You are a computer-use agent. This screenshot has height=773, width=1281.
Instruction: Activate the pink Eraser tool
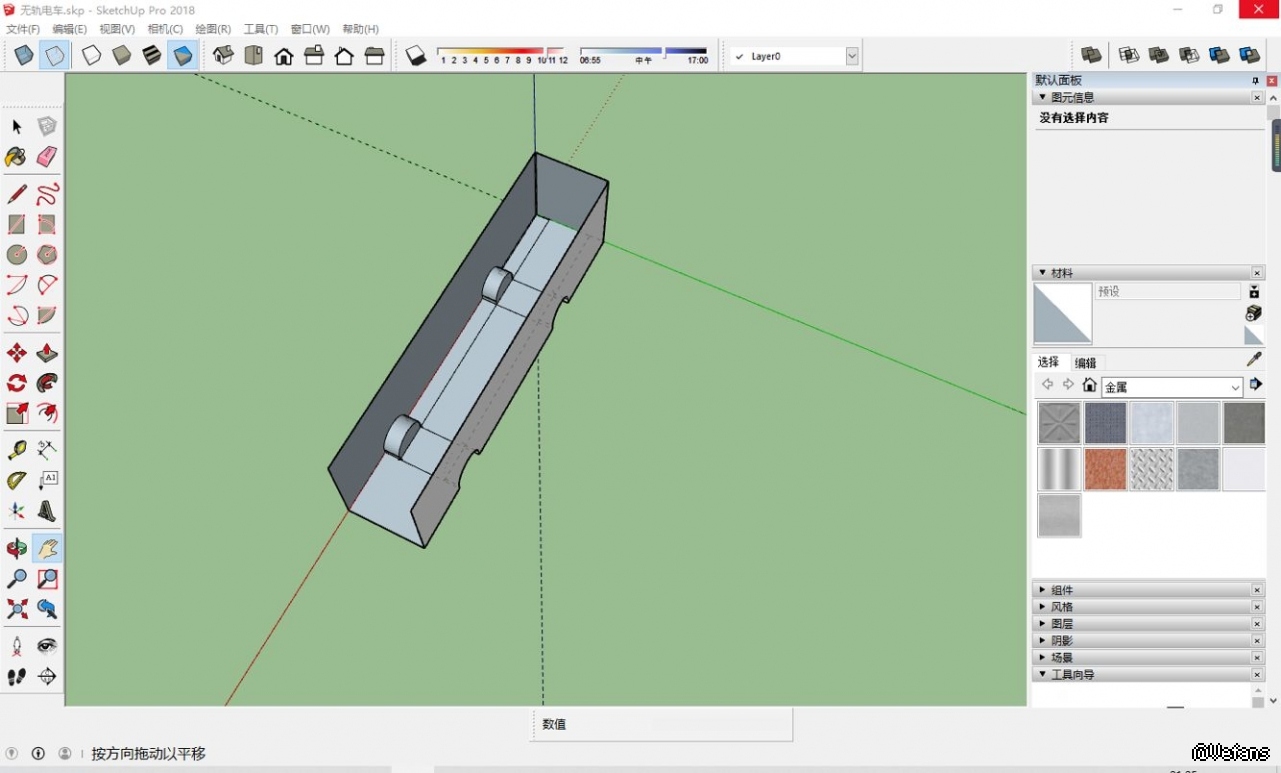click(47, 157)
